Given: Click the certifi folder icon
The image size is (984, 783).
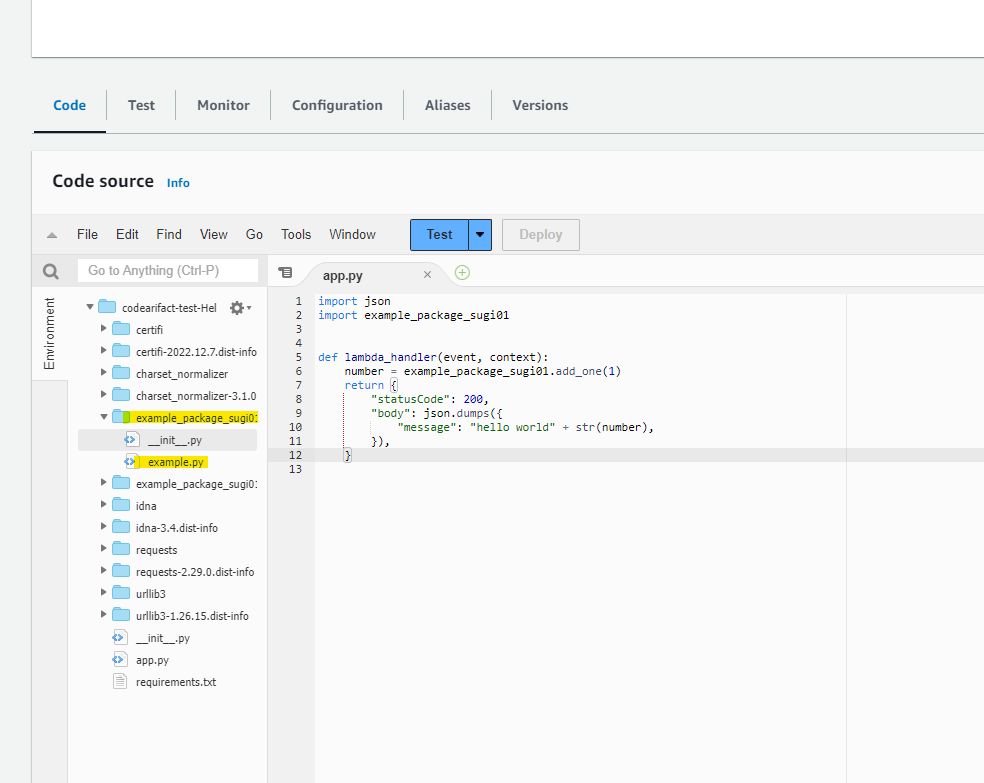Looking at the screenshot, I should [121, 329].
